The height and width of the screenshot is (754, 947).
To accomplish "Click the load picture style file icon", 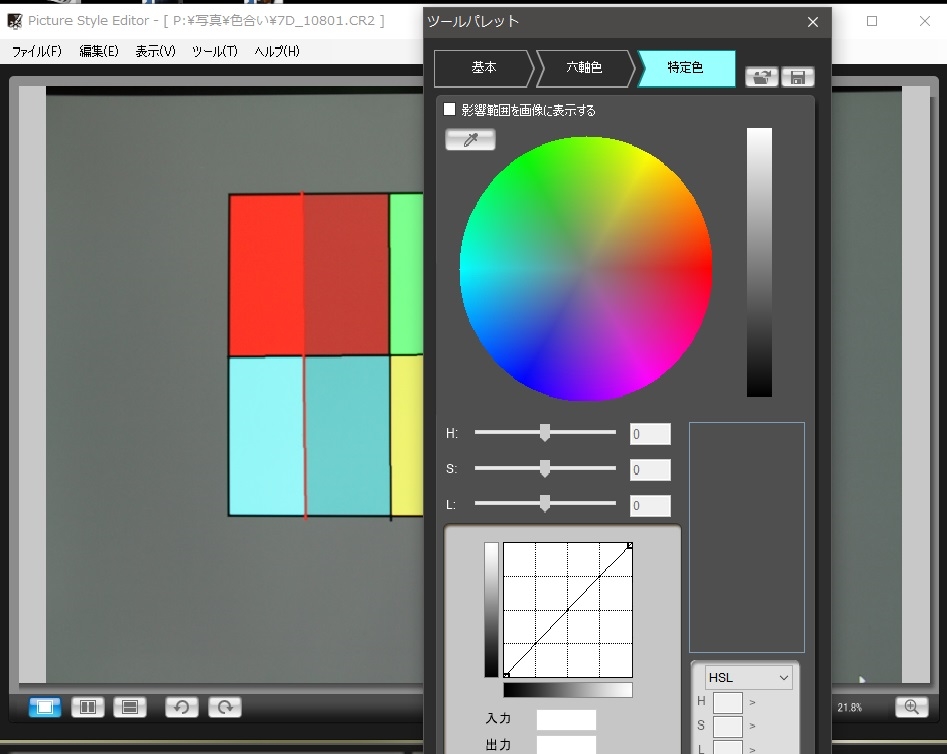I will 761,77.
